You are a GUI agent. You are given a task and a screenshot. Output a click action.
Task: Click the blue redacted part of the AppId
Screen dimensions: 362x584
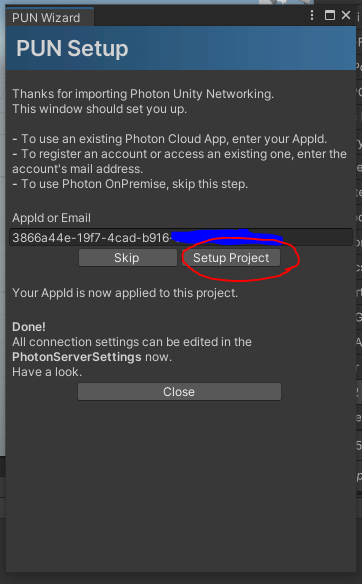[227, 237]
